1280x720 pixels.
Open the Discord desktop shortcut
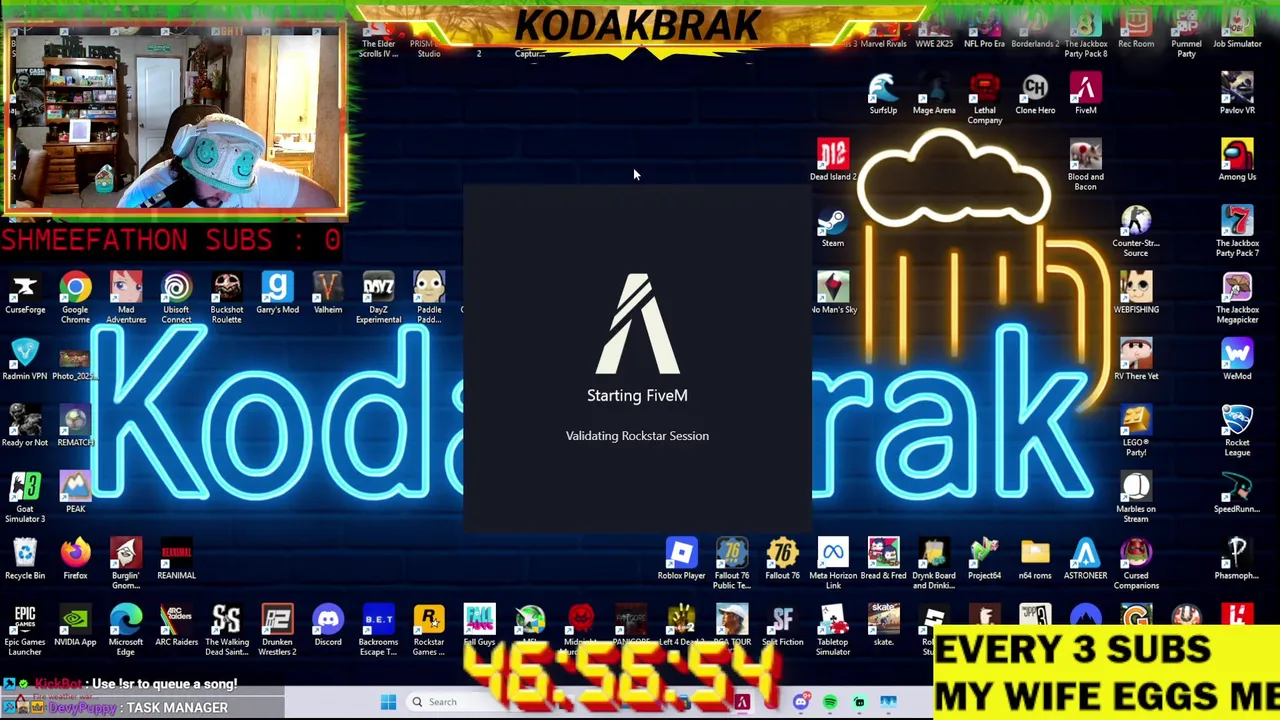coord(328,625)
